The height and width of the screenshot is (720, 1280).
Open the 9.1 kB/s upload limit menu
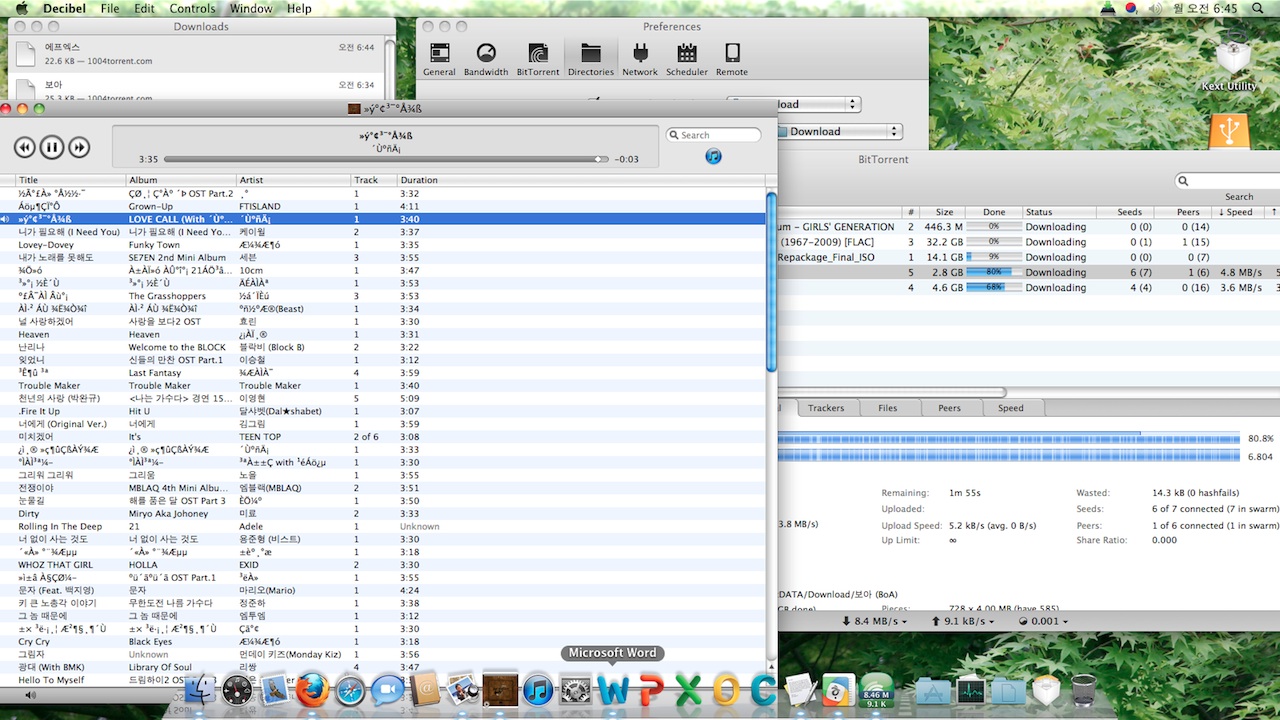(964, 621)
